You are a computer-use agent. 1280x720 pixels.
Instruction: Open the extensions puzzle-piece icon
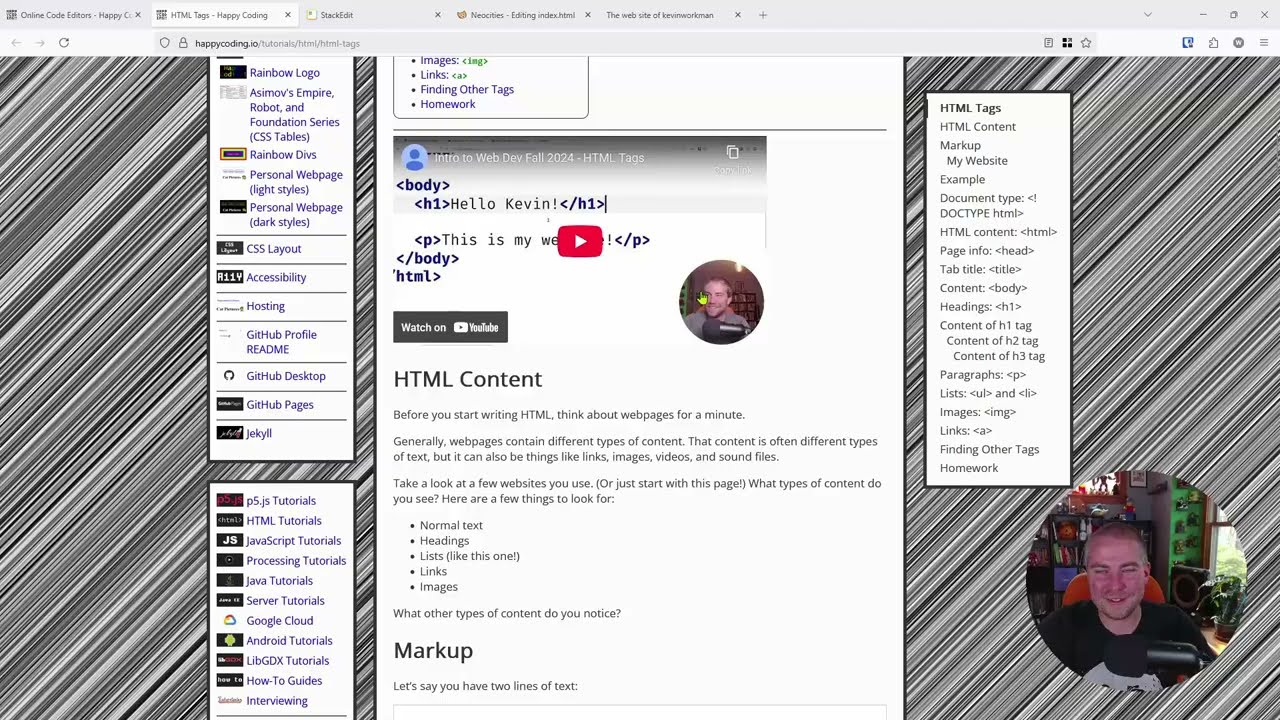1213,43
